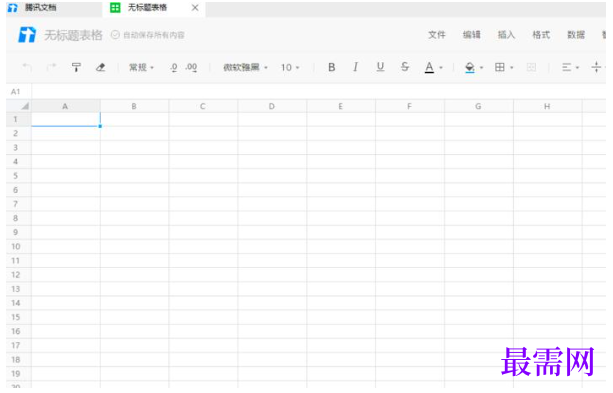Open the 编辑 menu
The height and width of the screenshot is (393, 613).
(x=471, y=35)
